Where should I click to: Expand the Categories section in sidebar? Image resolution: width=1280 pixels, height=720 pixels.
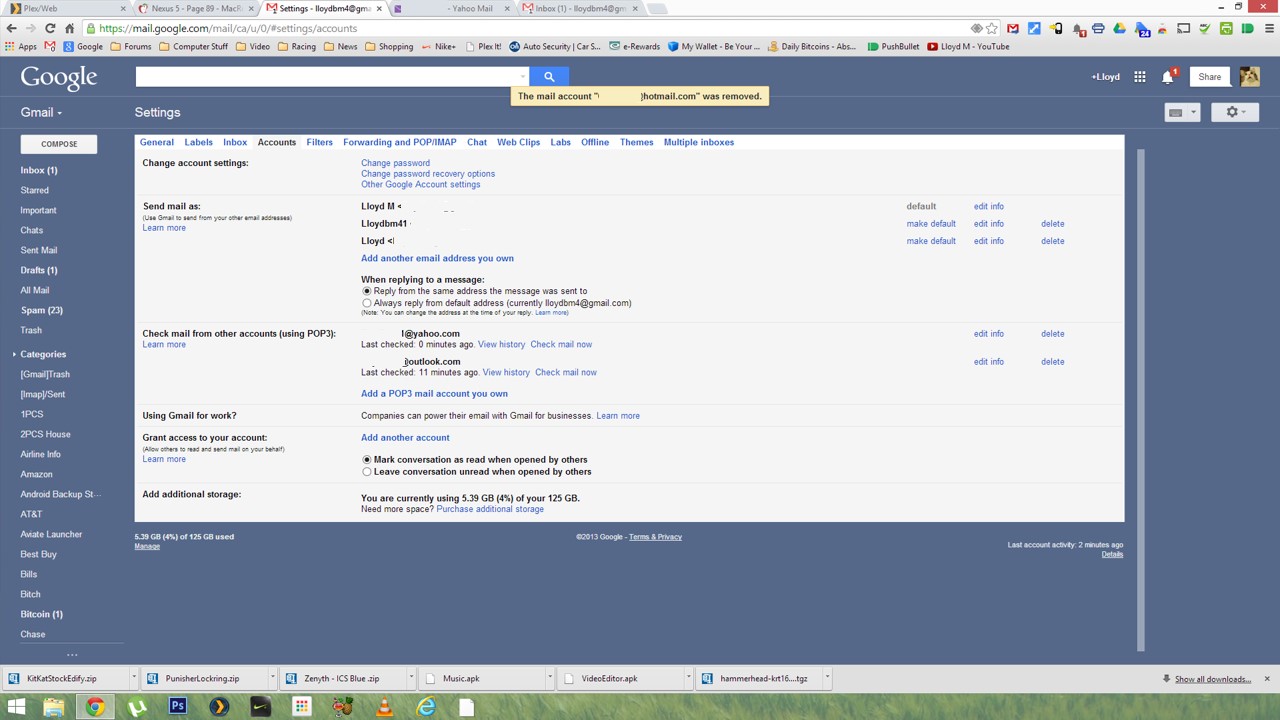14,354
